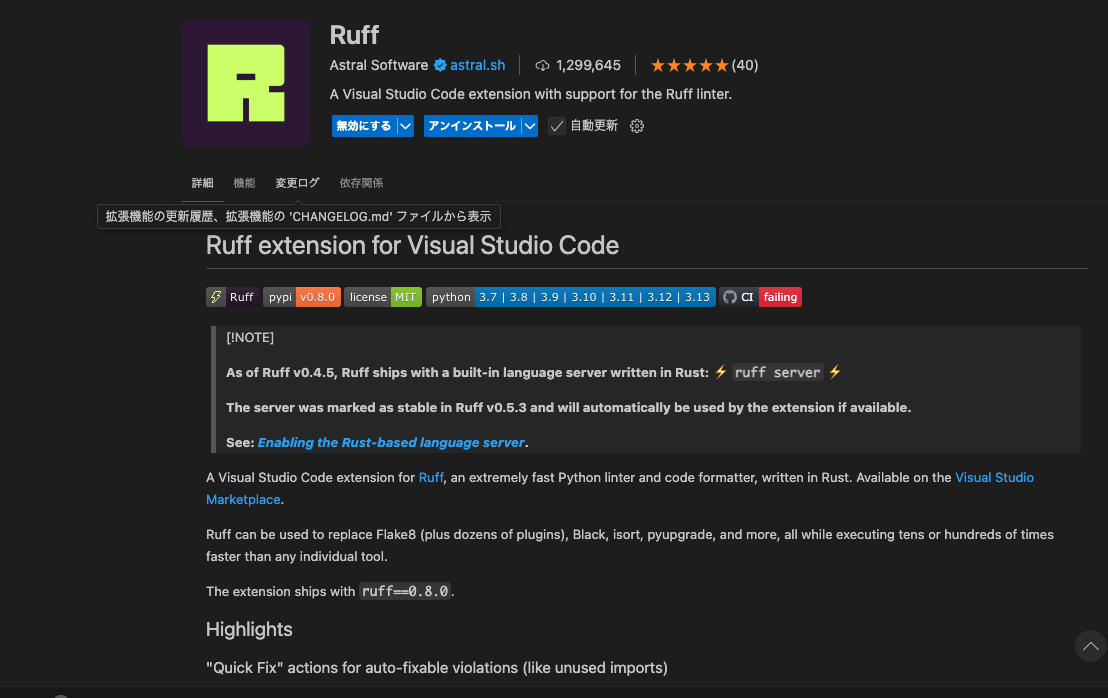Click the scroll-to-top arrow button
This screenshot has width=1108, height=698.
click(x=1090, y=646)
